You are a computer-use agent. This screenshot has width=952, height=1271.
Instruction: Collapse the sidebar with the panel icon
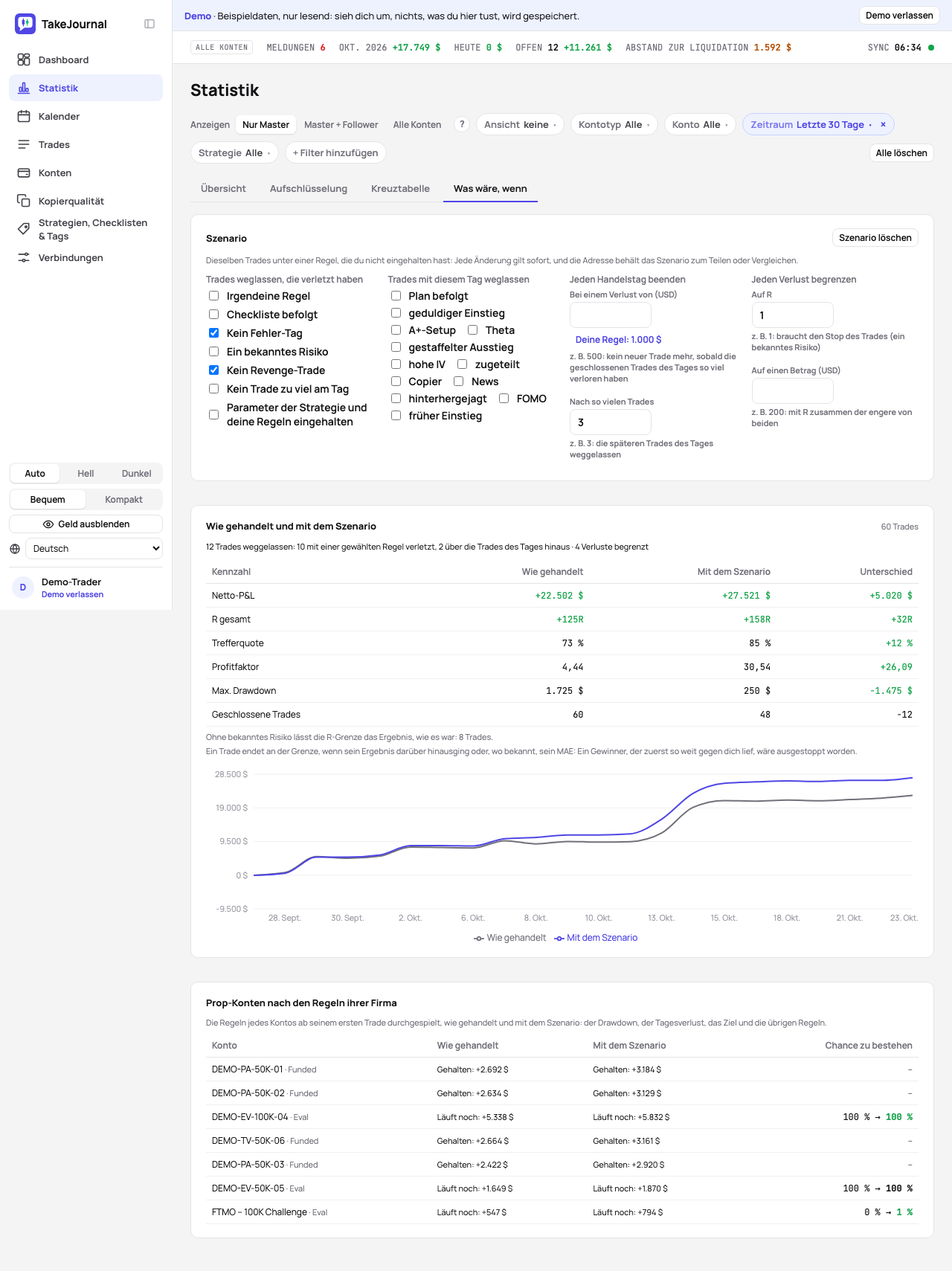pos(149,24)
